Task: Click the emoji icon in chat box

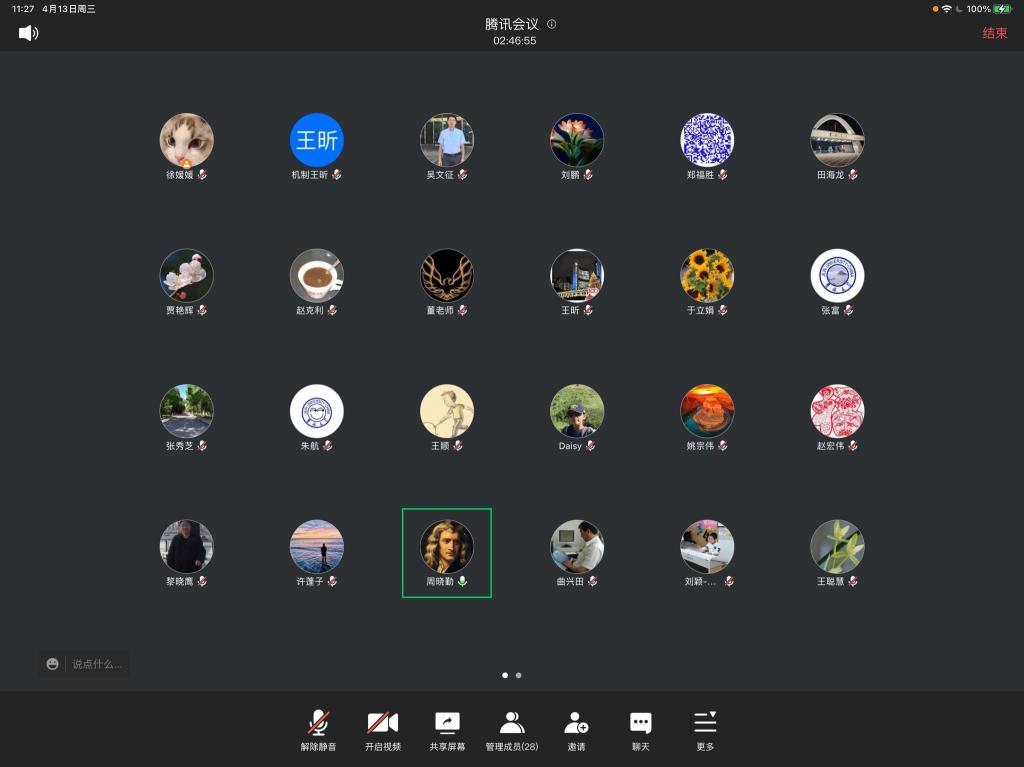Action: pos(53,664)
